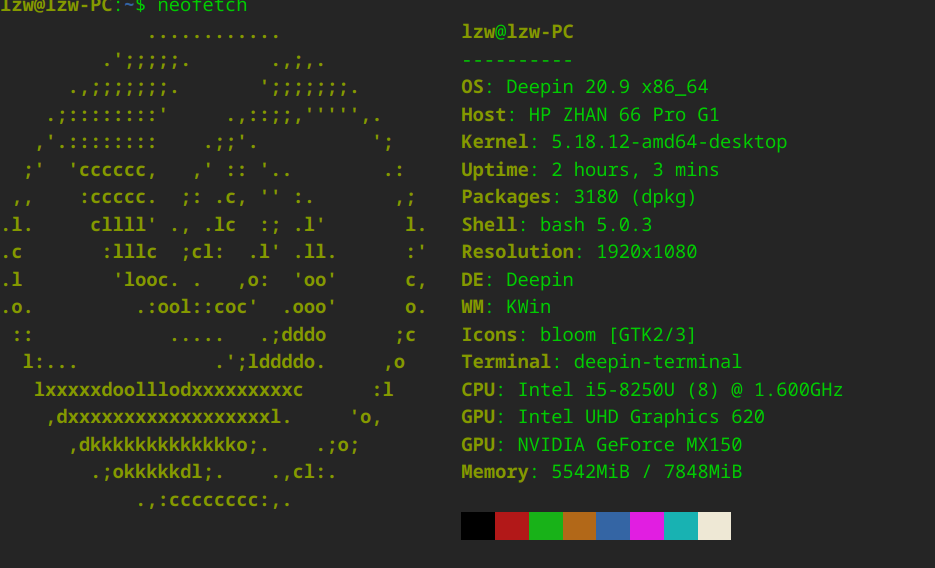This screenshot has width=935, height=568.
Task: Click the Kernel 5.18.12 version text
Action: coord(669,142)
